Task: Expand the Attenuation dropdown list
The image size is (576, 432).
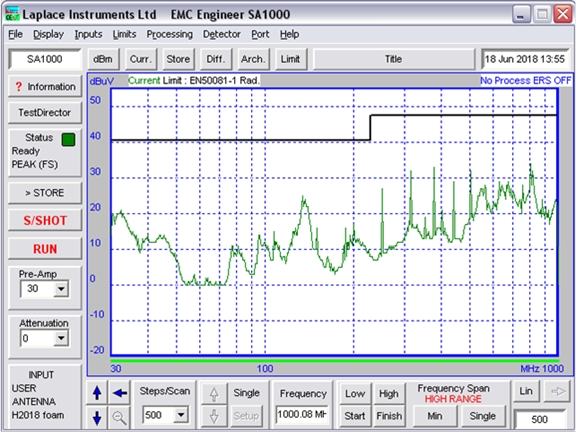Action: tap(61, 338)
